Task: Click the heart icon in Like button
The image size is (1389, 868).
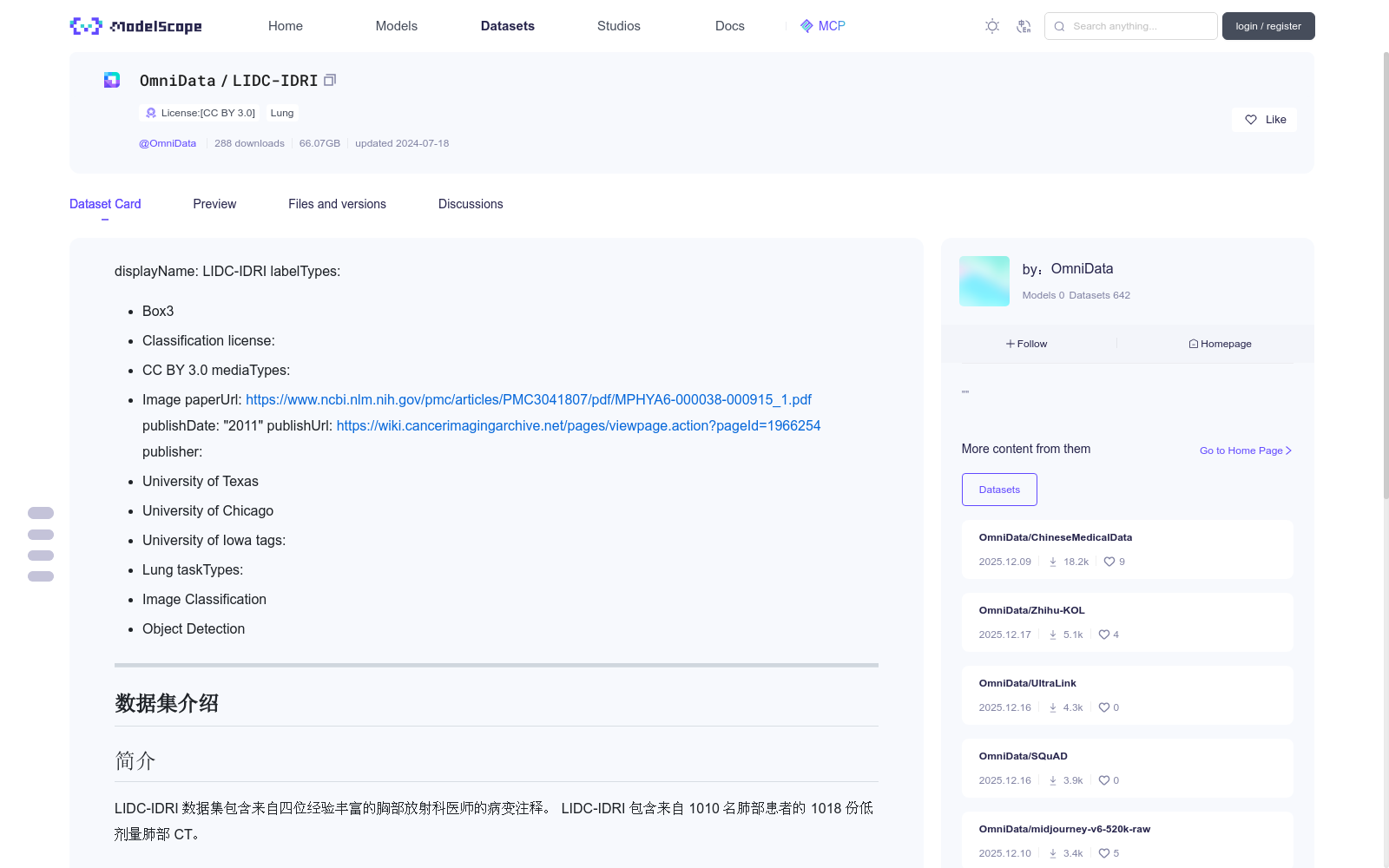Action: [x=1251, y=120]
